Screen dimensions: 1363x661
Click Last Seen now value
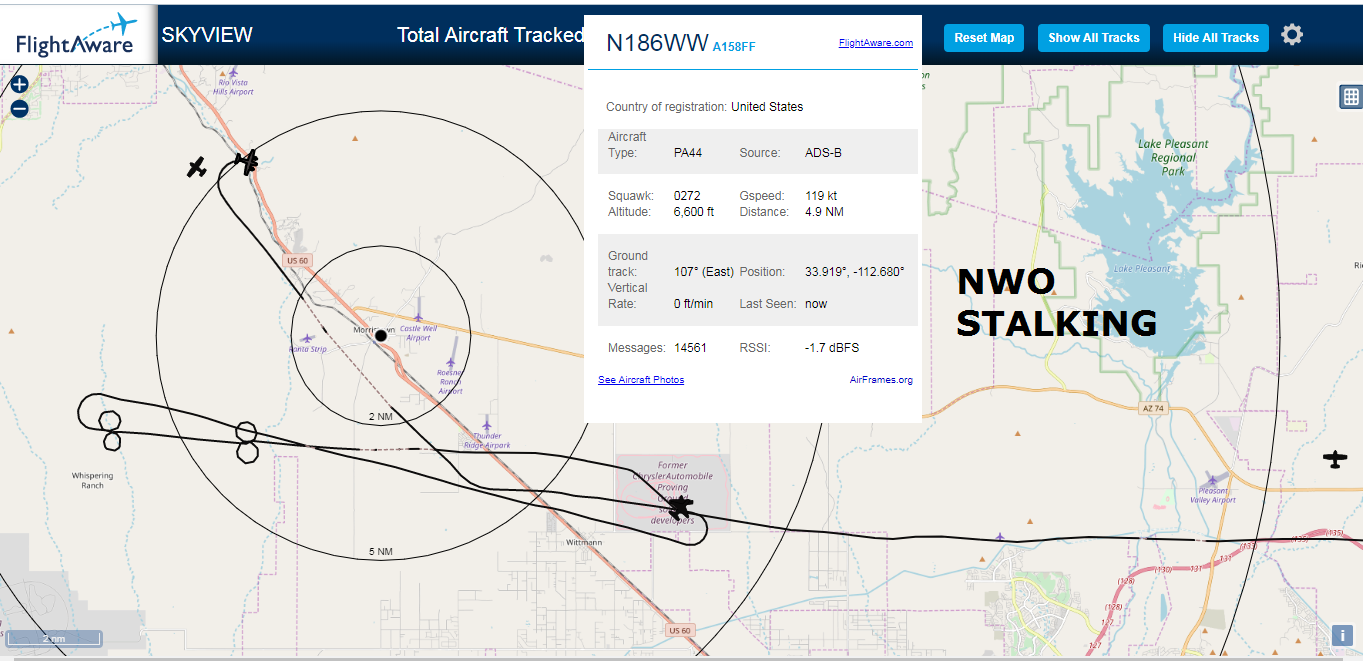pyautogui.click(x=816, y=304)
